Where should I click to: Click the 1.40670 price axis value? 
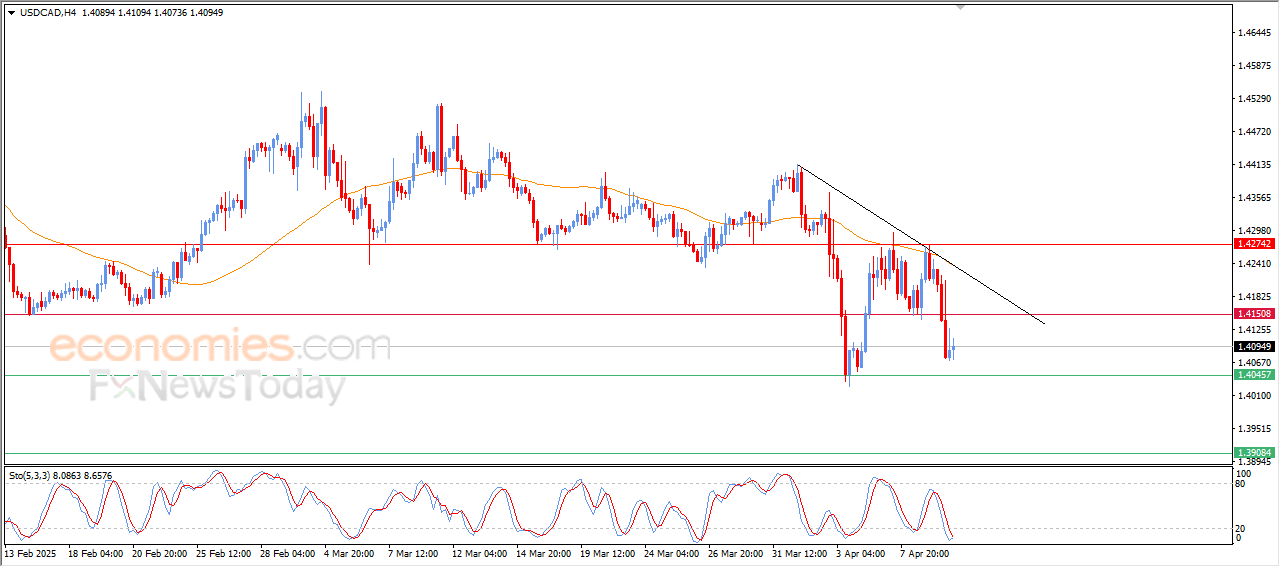point(1255,363)
